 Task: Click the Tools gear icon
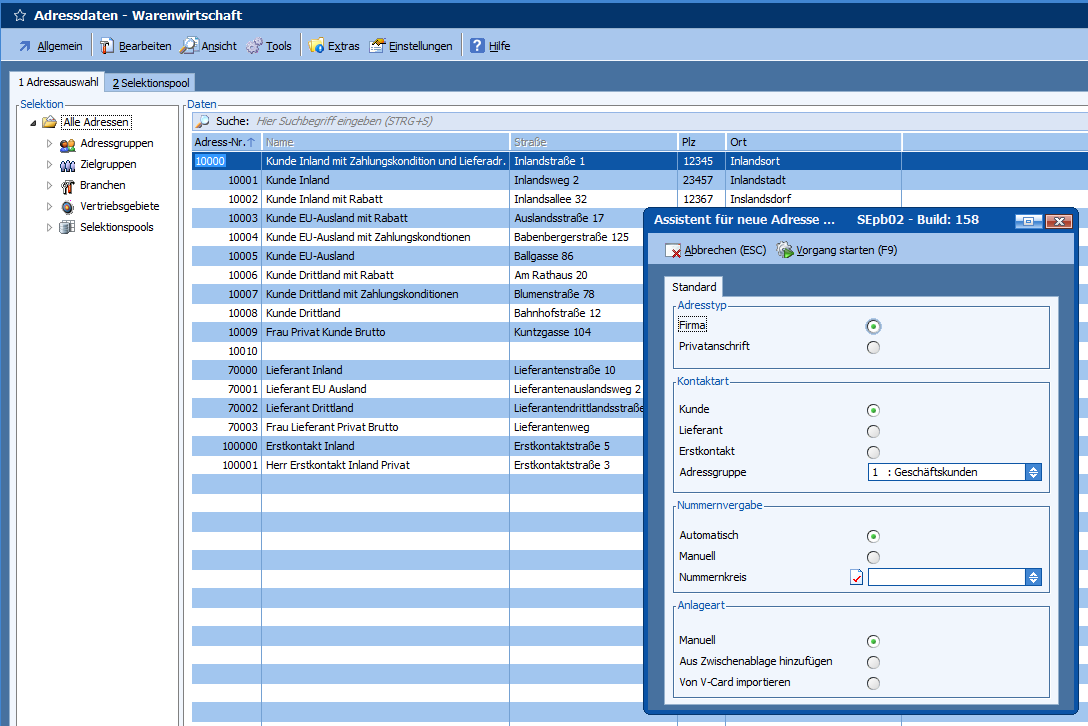pyautogui.click(x=254, y=46)
